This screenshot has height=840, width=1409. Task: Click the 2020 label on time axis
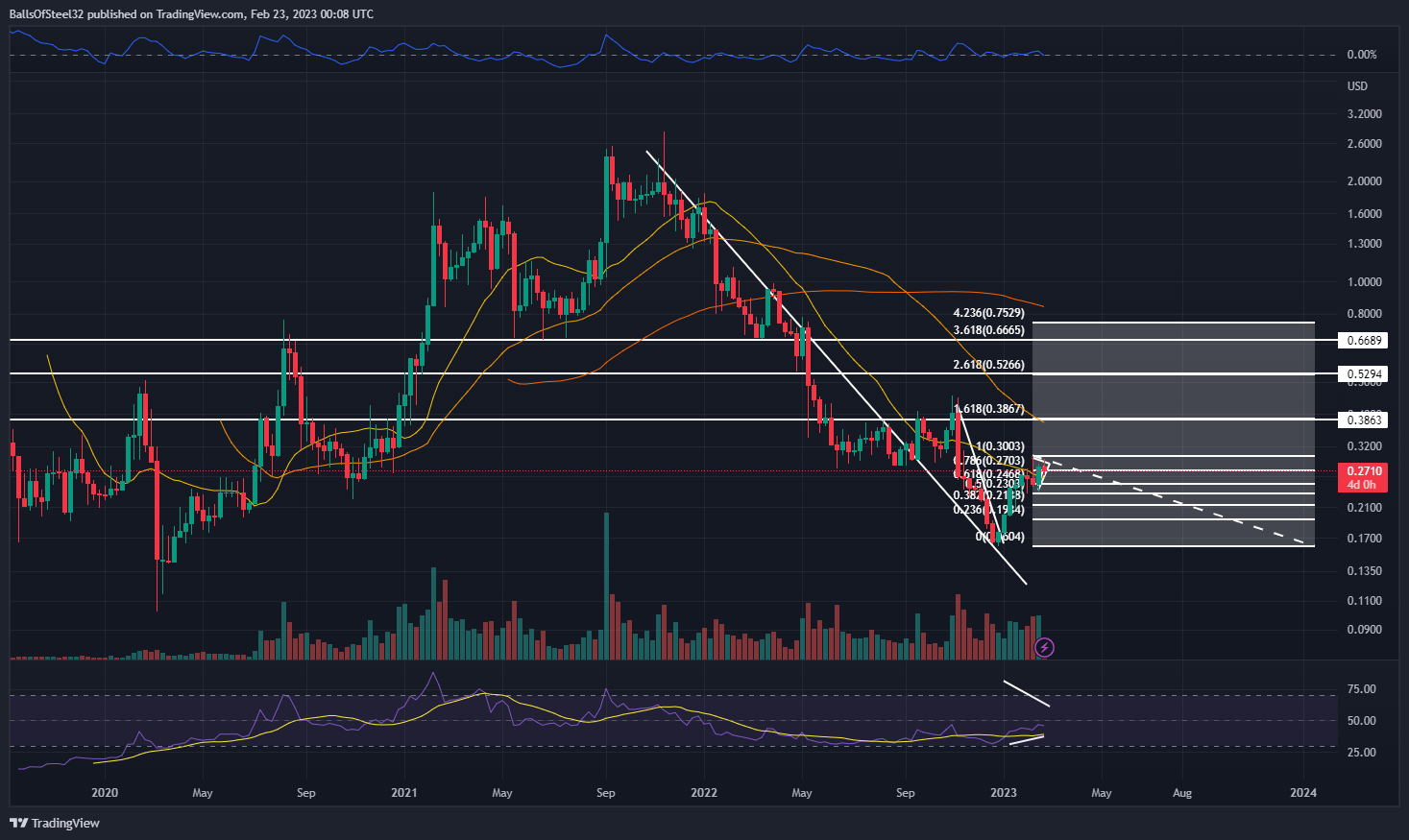point(104,793)
